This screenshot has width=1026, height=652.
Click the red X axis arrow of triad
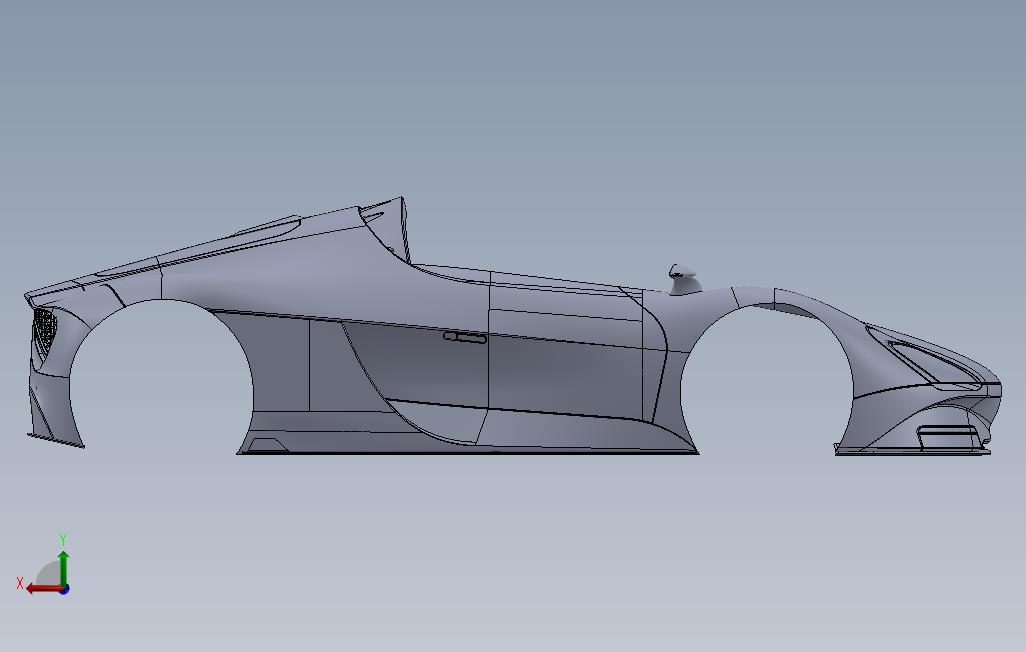click(x=44, y=589)
